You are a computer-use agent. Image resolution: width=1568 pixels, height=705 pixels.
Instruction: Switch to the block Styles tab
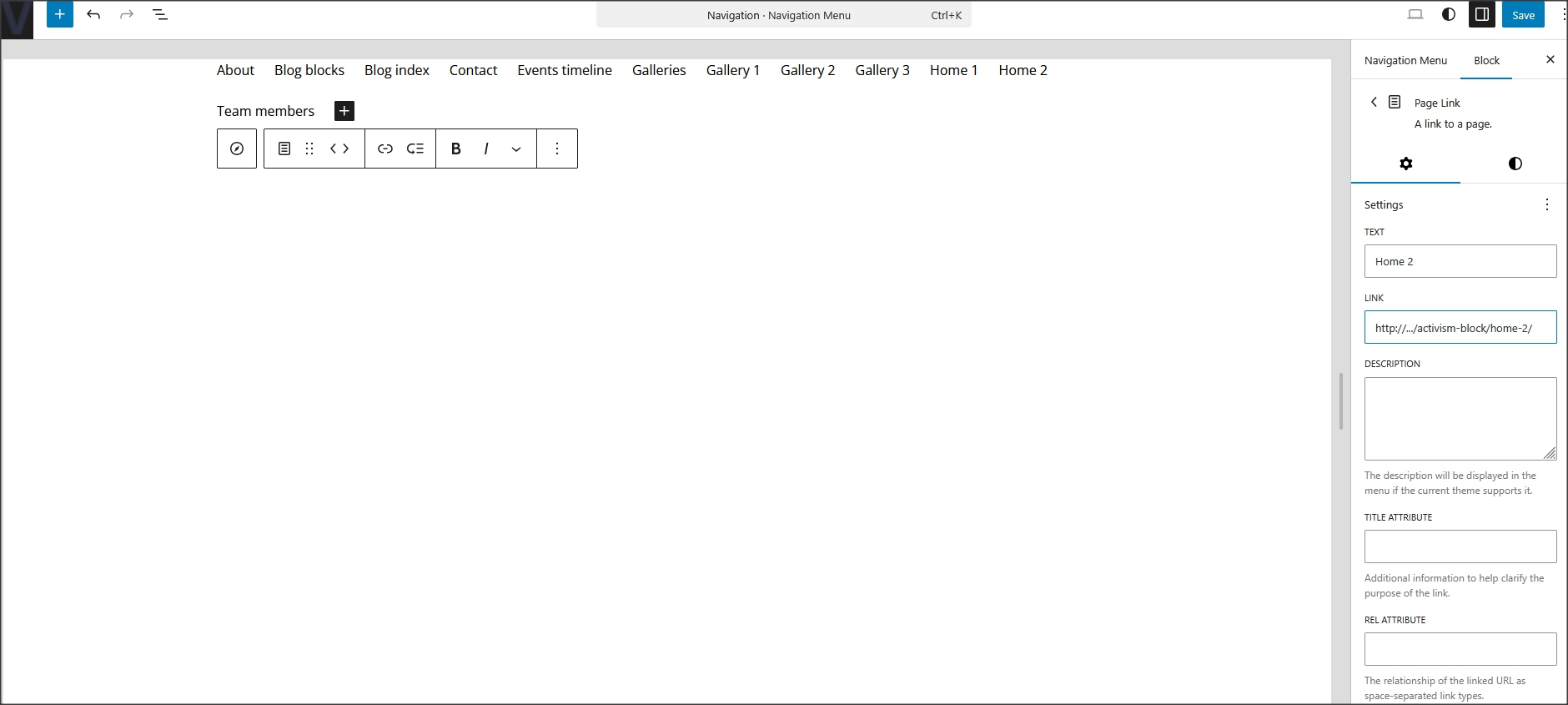tap(1515, 164)
